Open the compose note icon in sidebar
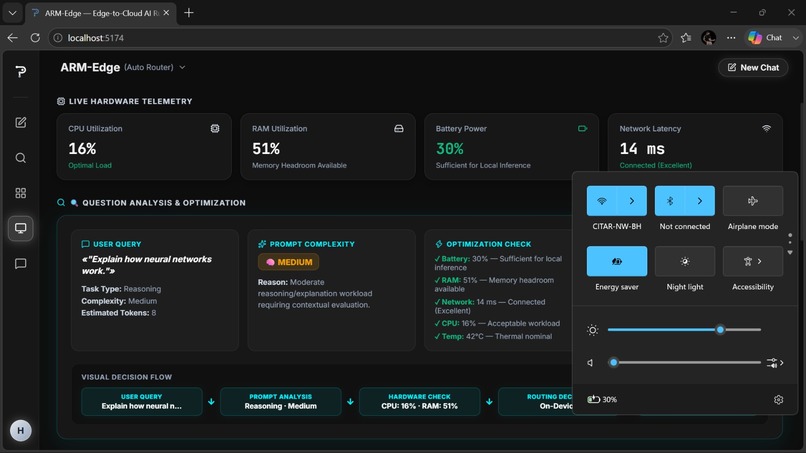The image size is (806, 453). click(21, 122)
